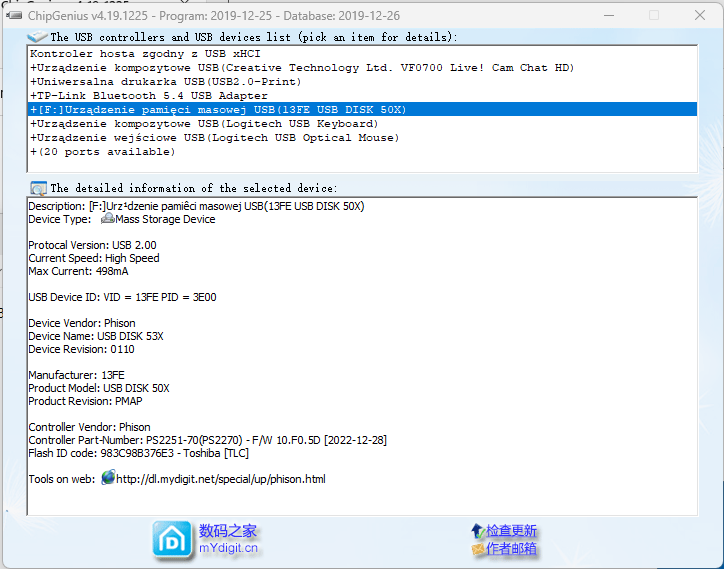Screen dimensions: 724x569
Task: Click the magnifier icon beside detailed information
Action: [x=38, y=188]
